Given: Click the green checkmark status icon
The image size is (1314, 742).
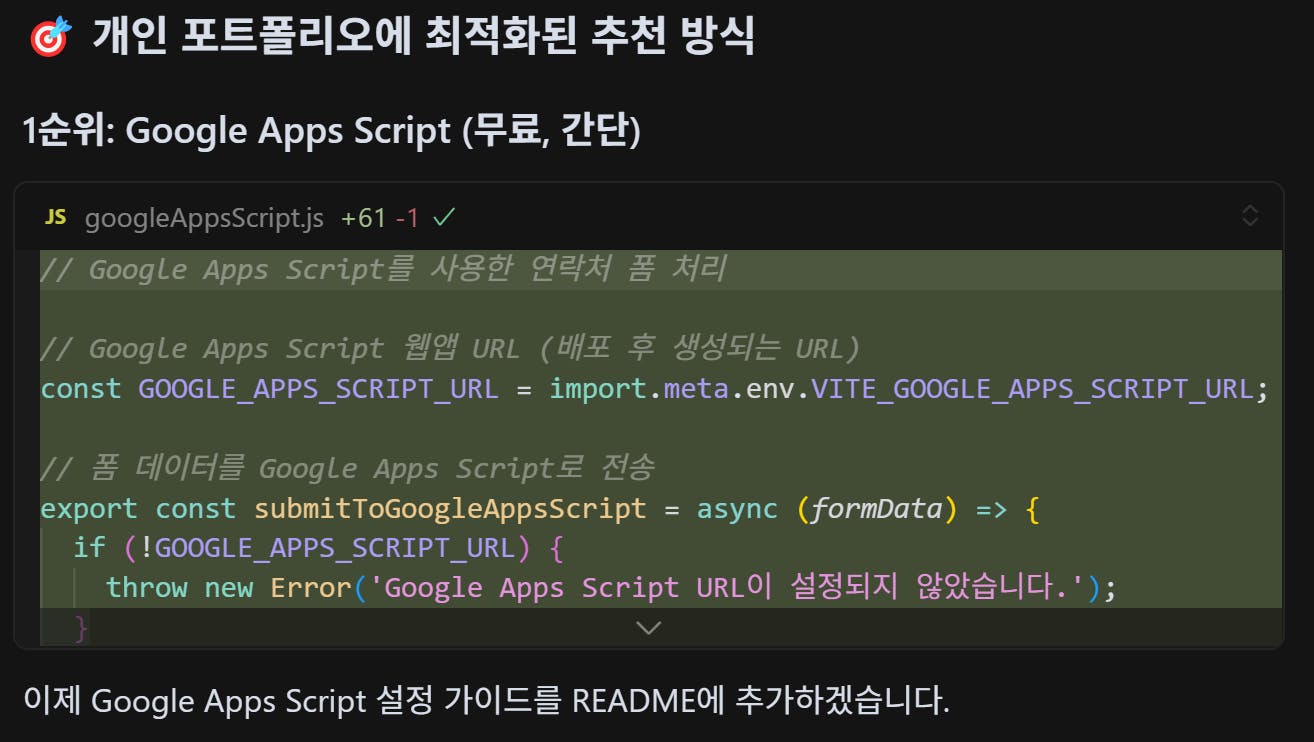Looking at the screenshot, I should coord(444,216).
